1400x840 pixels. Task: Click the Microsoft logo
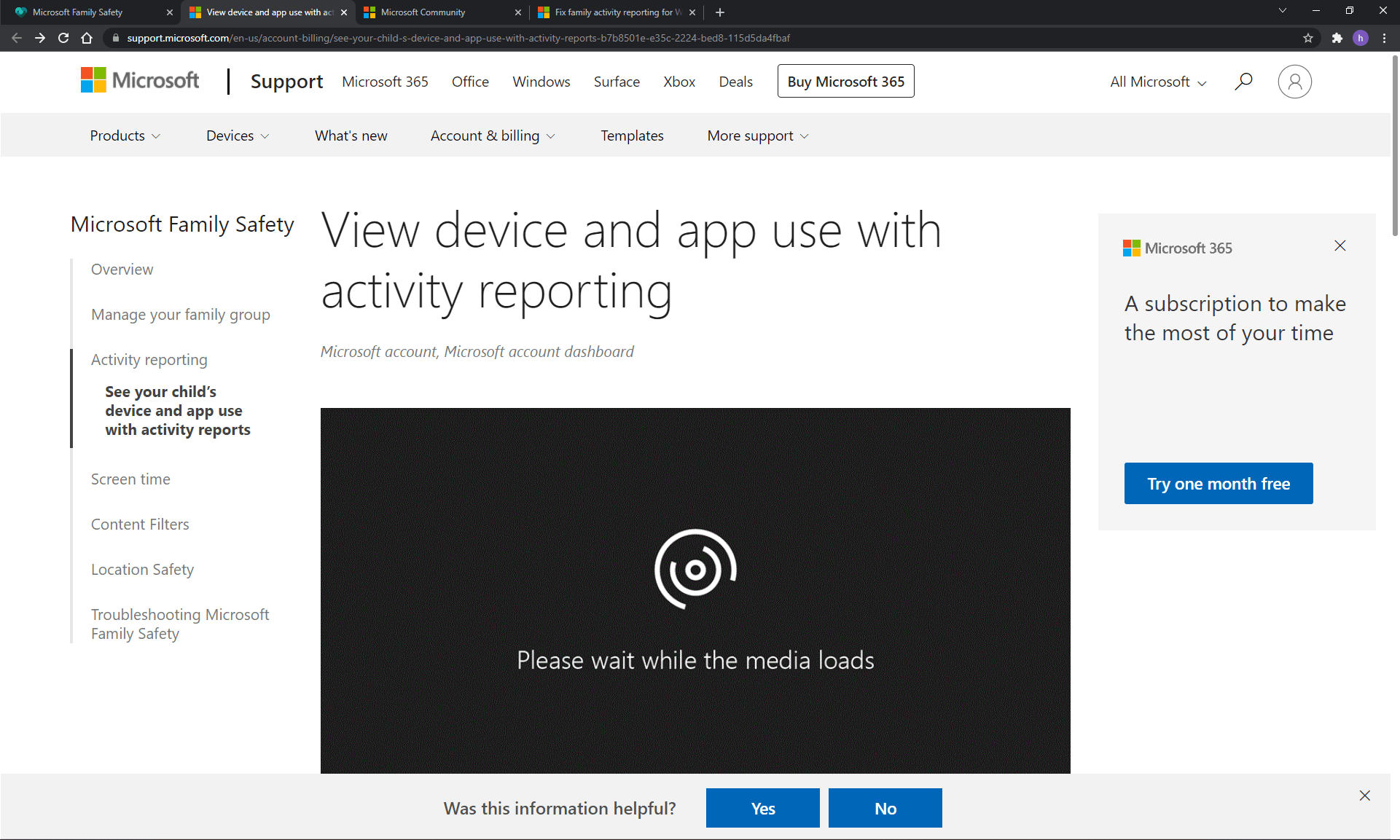point(140,81)
